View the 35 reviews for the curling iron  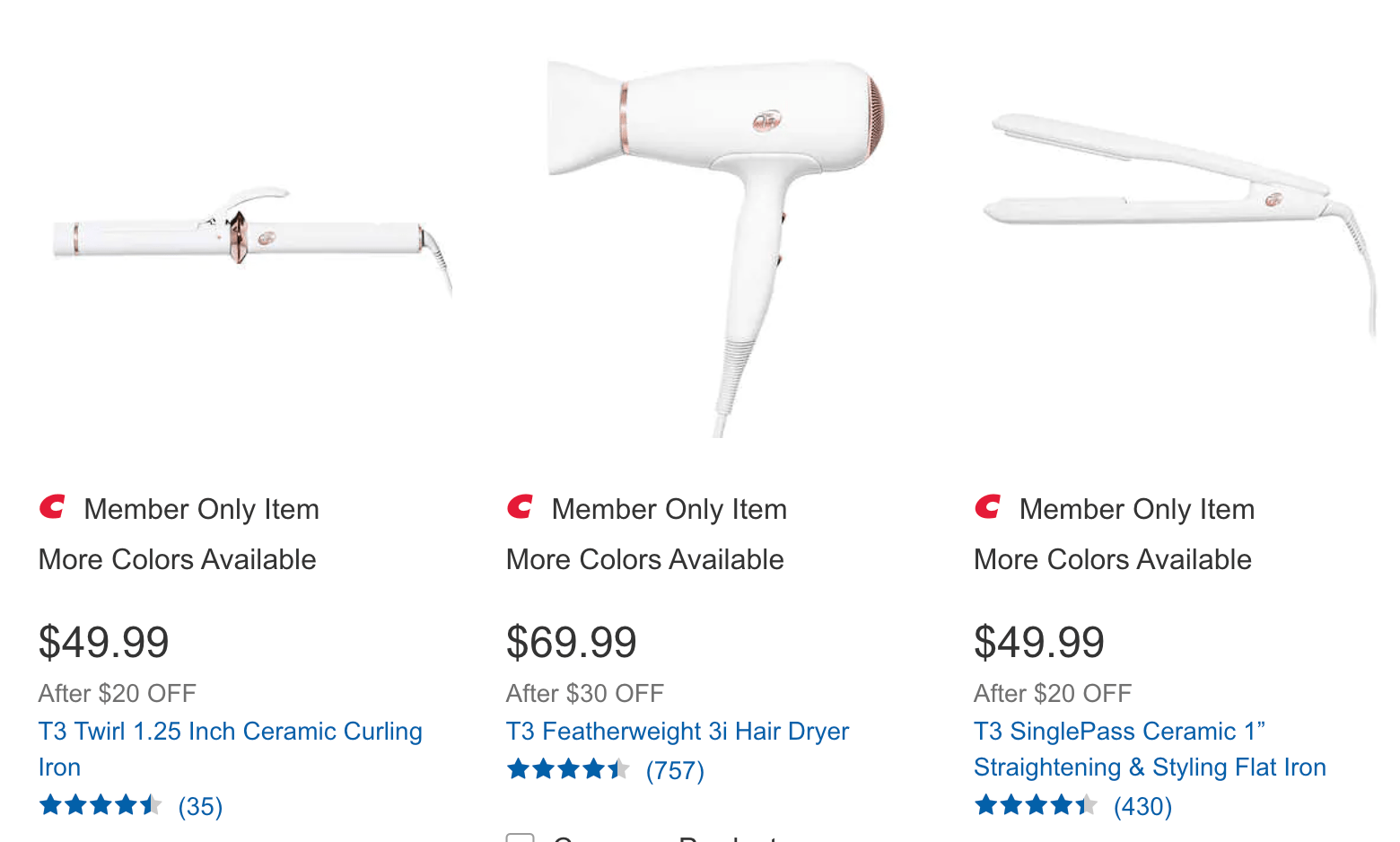pyautogui.click(x=201, y=805)
